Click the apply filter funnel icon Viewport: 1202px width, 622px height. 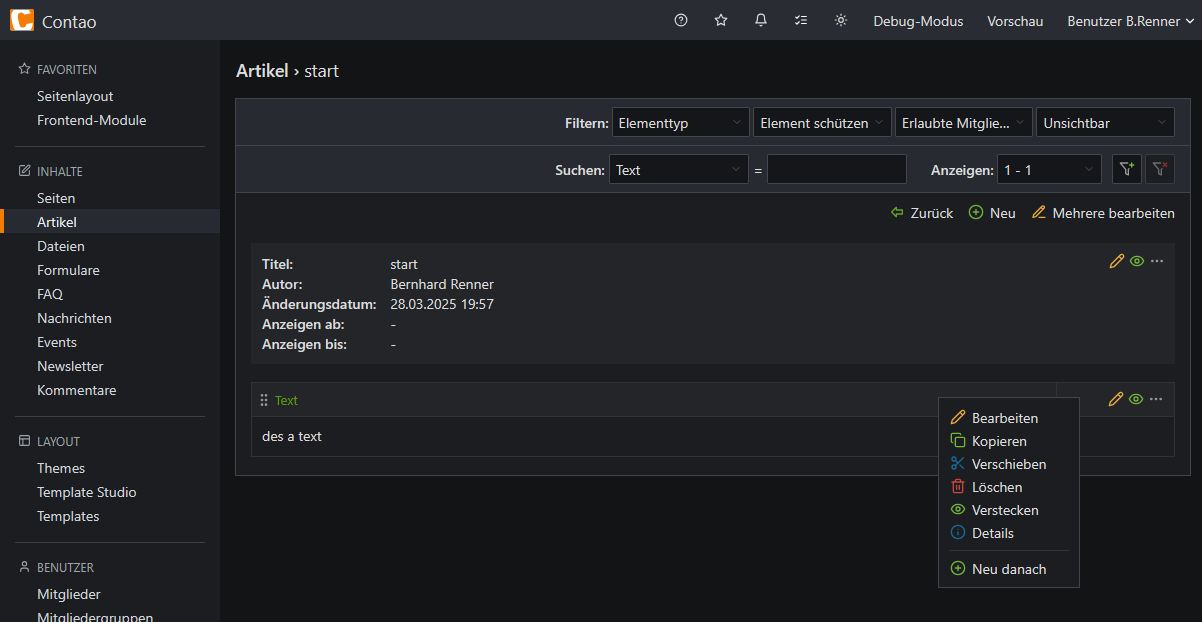pos(1127,169)
